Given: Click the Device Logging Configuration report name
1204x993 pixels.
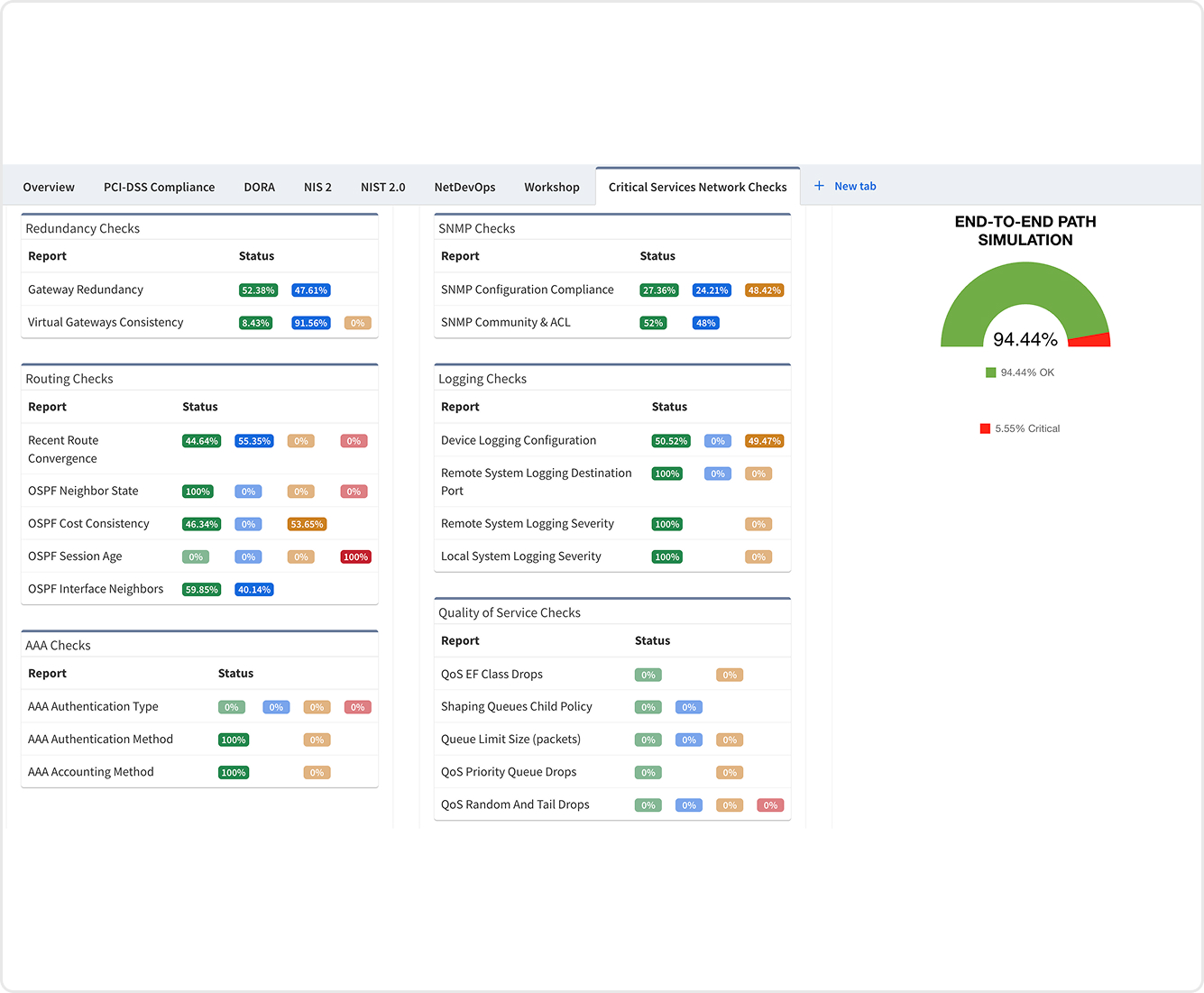Looking at the screenshot, I should pos(518,440).
